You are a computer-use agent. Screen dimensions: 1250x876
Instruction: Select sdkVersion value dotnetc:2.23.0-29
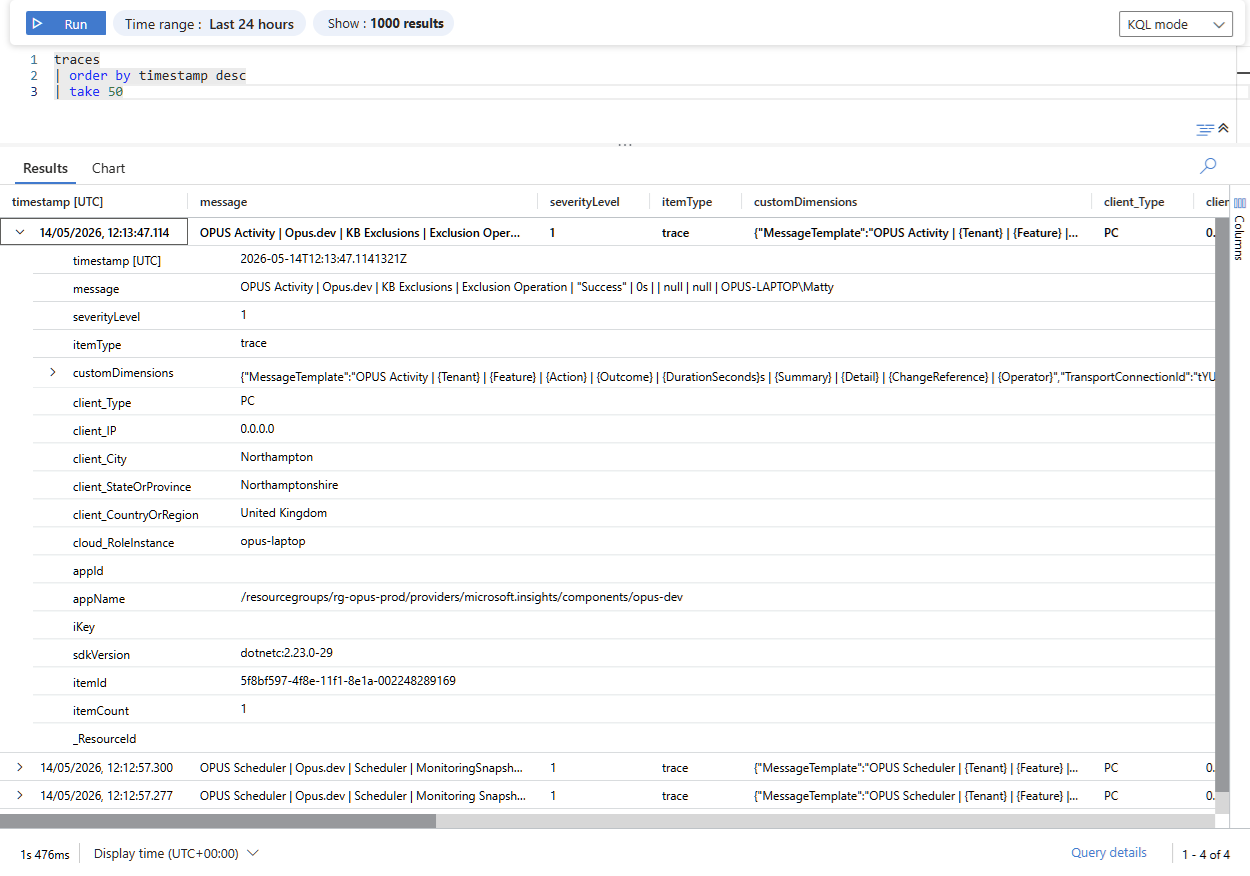(x=286, y=652)
